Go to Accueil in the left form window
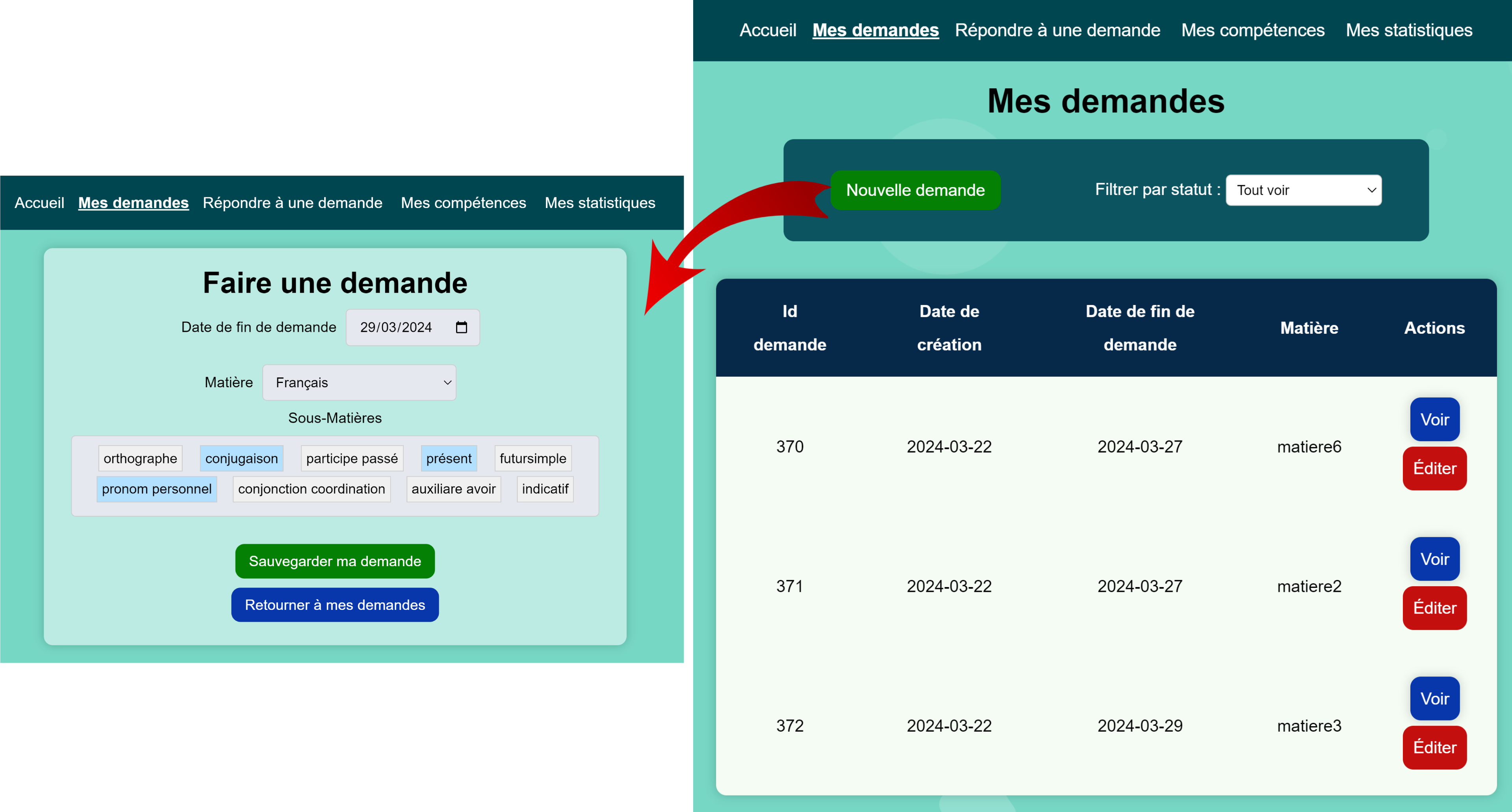Screen dimensions: 1512x812 39,203
